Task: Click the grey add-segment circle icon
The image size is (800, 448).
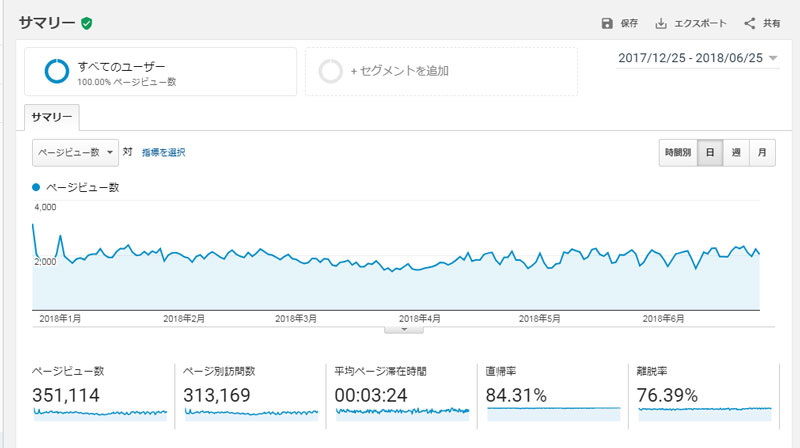Action: (330, 71)
